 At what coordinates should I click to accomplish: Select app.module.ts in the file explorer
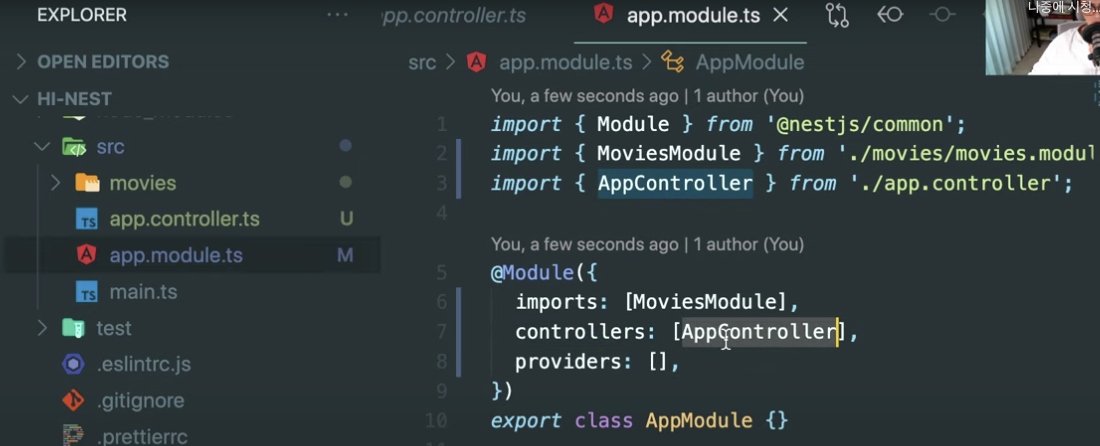(176, 255)
